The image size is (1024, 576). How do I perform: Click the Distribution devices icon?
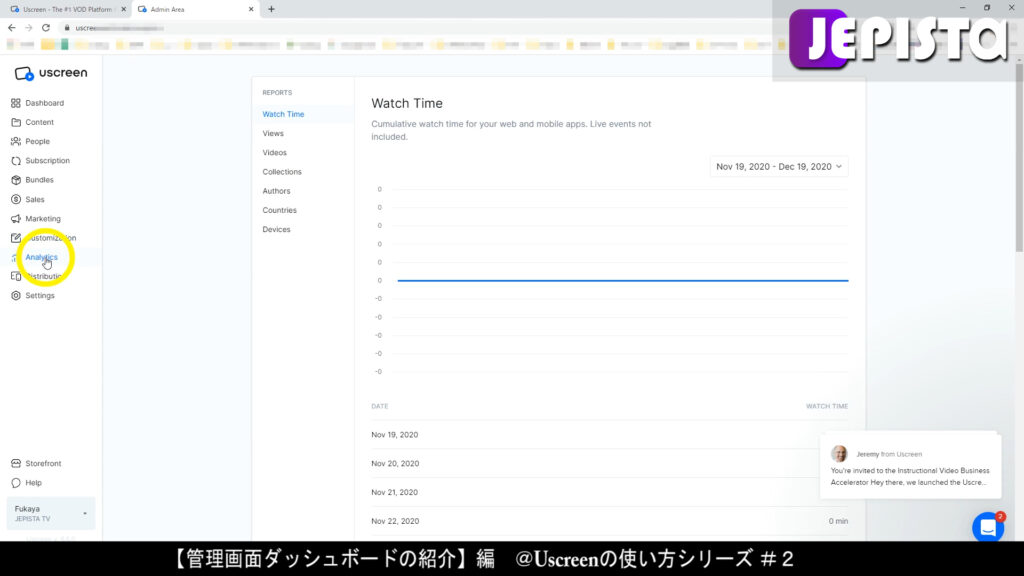point(16,276)
